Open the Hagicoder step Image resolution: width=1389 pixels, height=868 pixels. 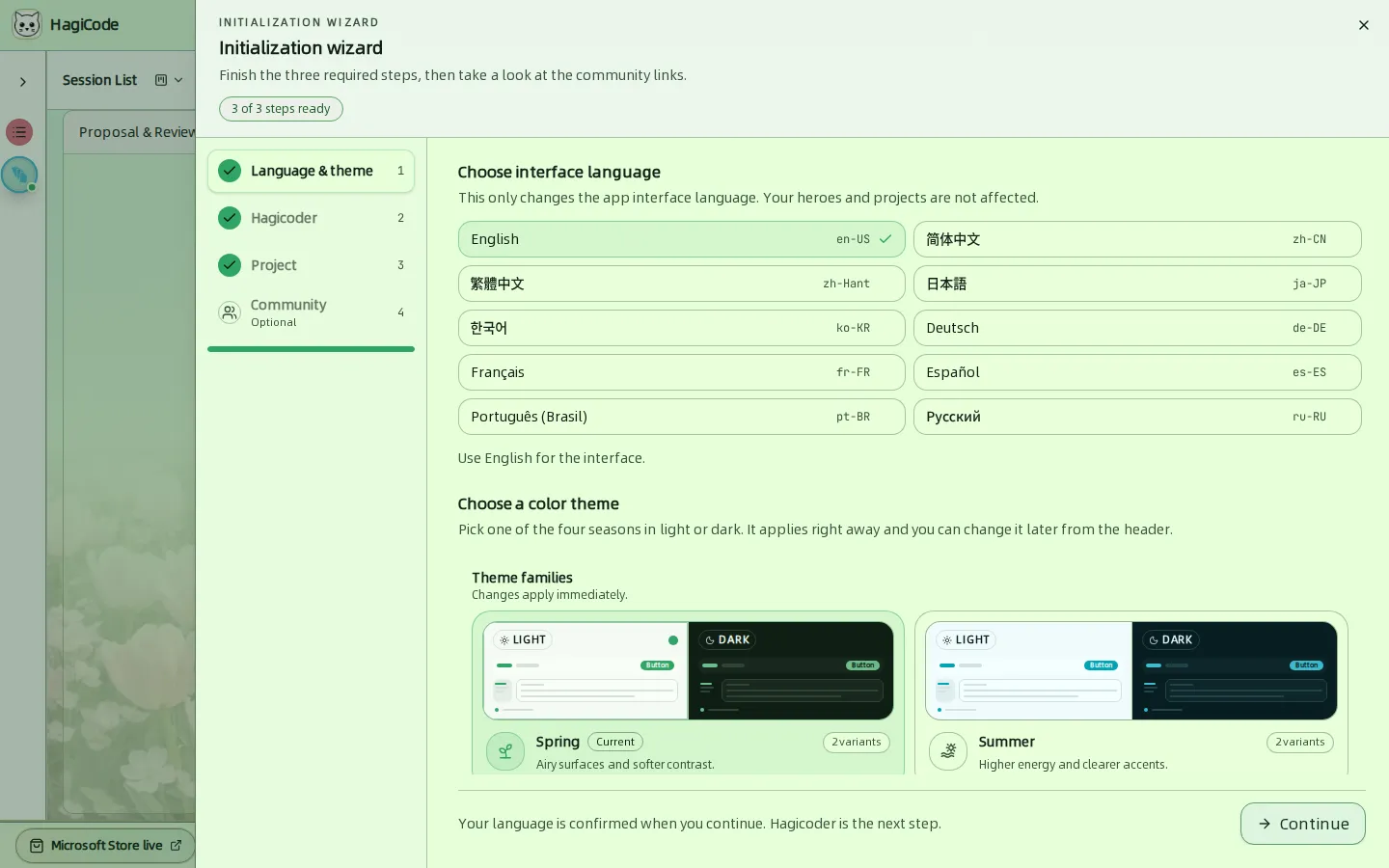311,218
